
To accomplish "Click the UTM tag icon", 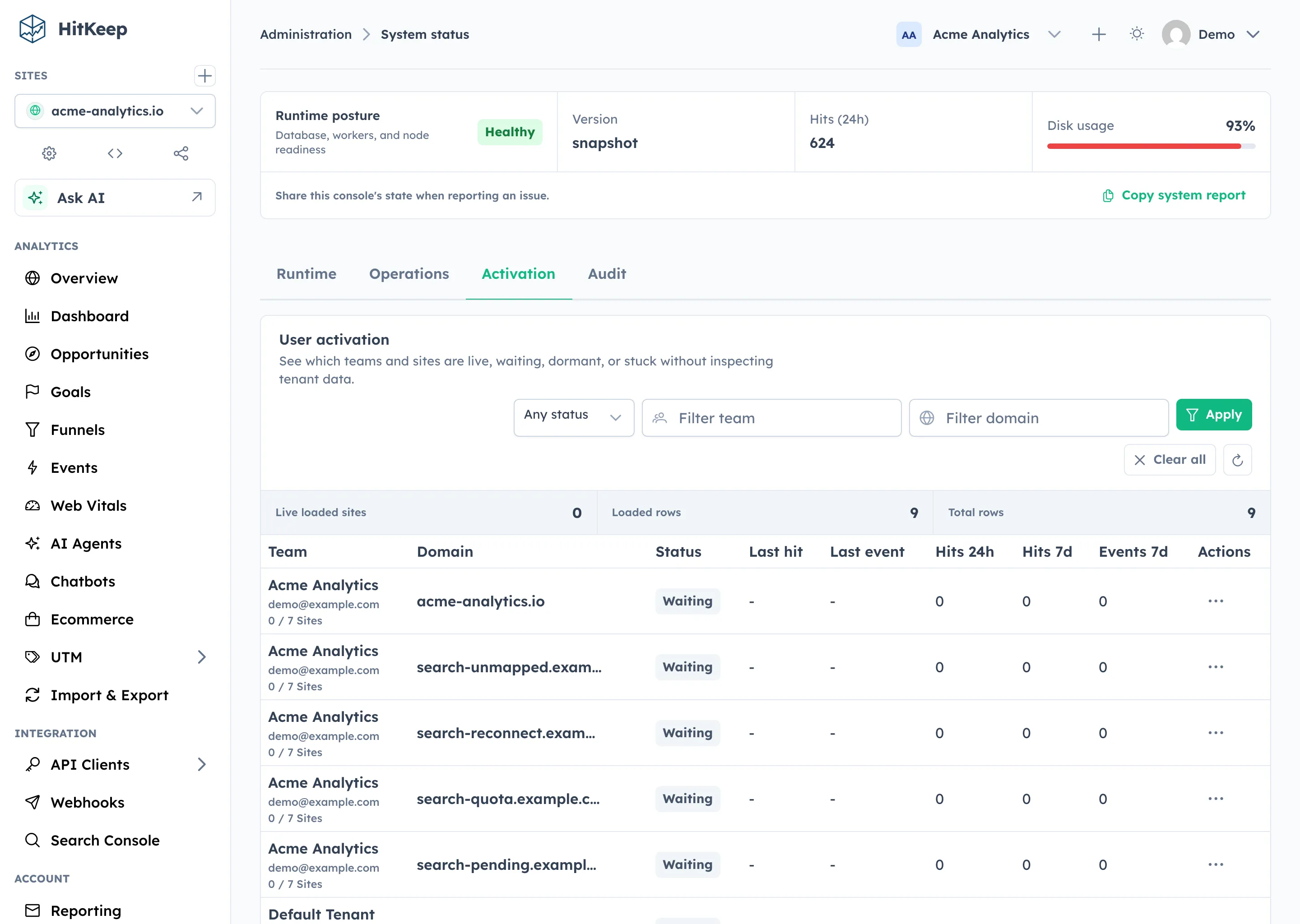I will coord(32,657).
